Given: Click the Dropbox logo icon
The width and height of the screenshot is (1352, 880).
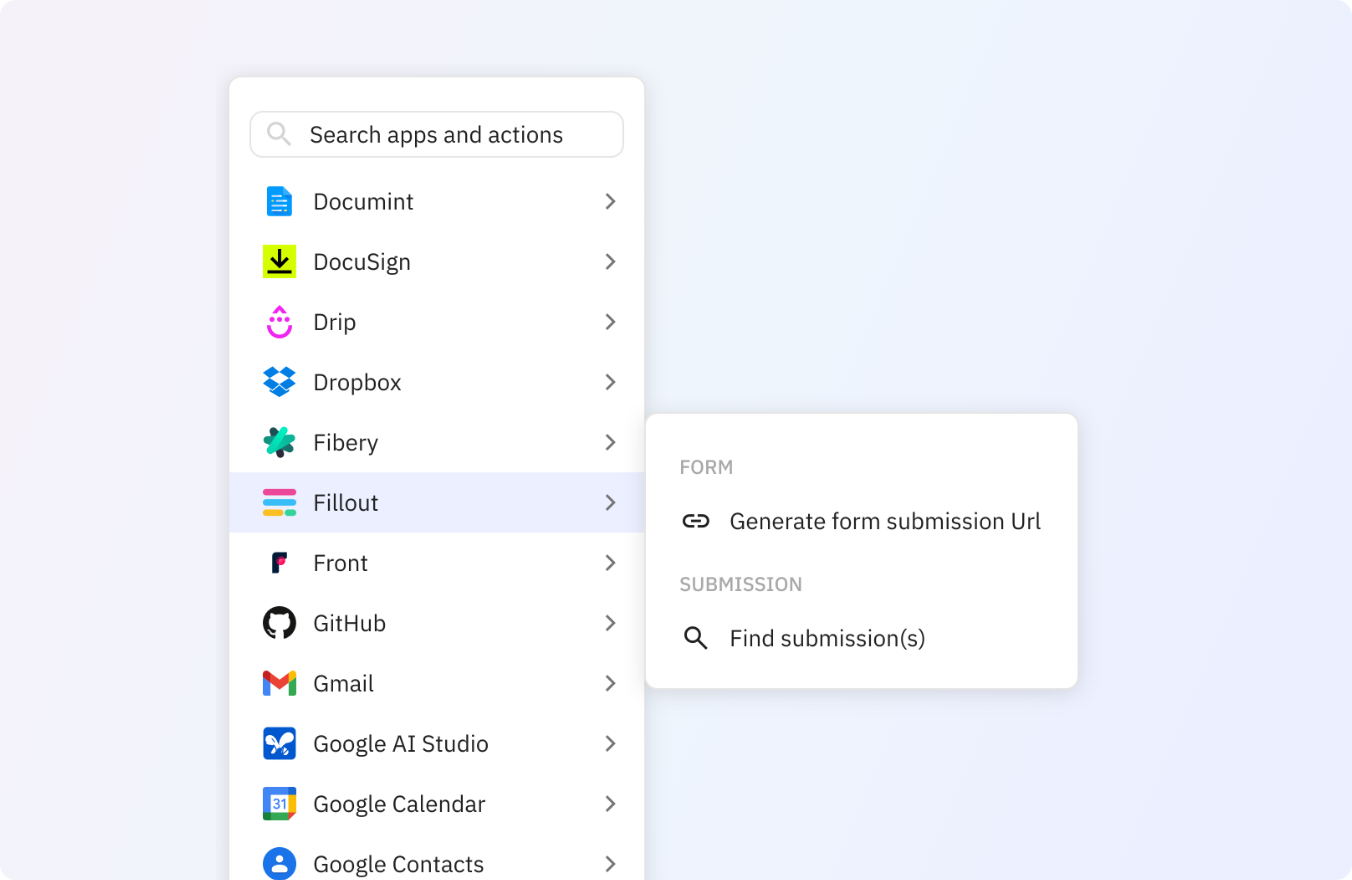Looking at the screenshot, I should [x=279, y=382].
